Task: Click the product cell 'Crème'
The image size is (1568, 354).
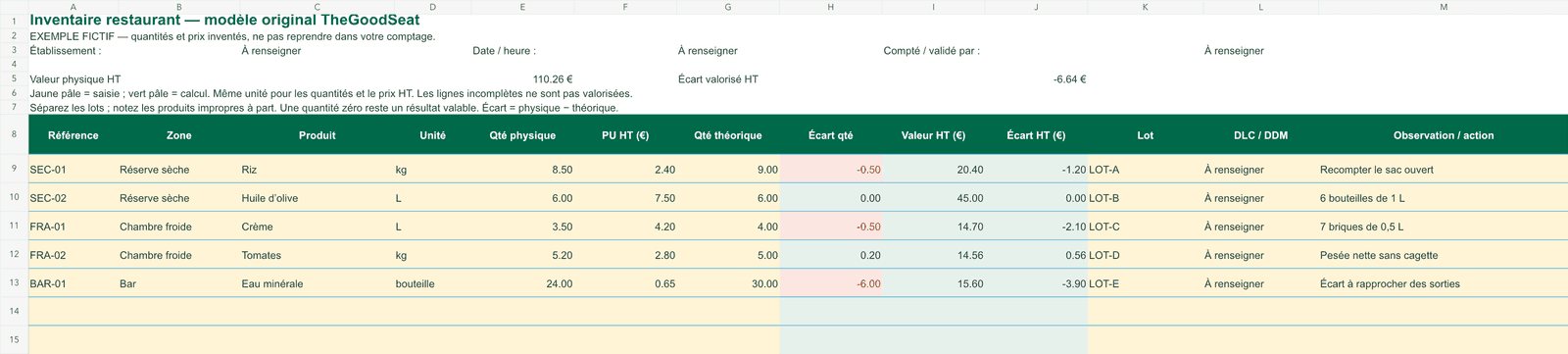Action: coord(317,227)
